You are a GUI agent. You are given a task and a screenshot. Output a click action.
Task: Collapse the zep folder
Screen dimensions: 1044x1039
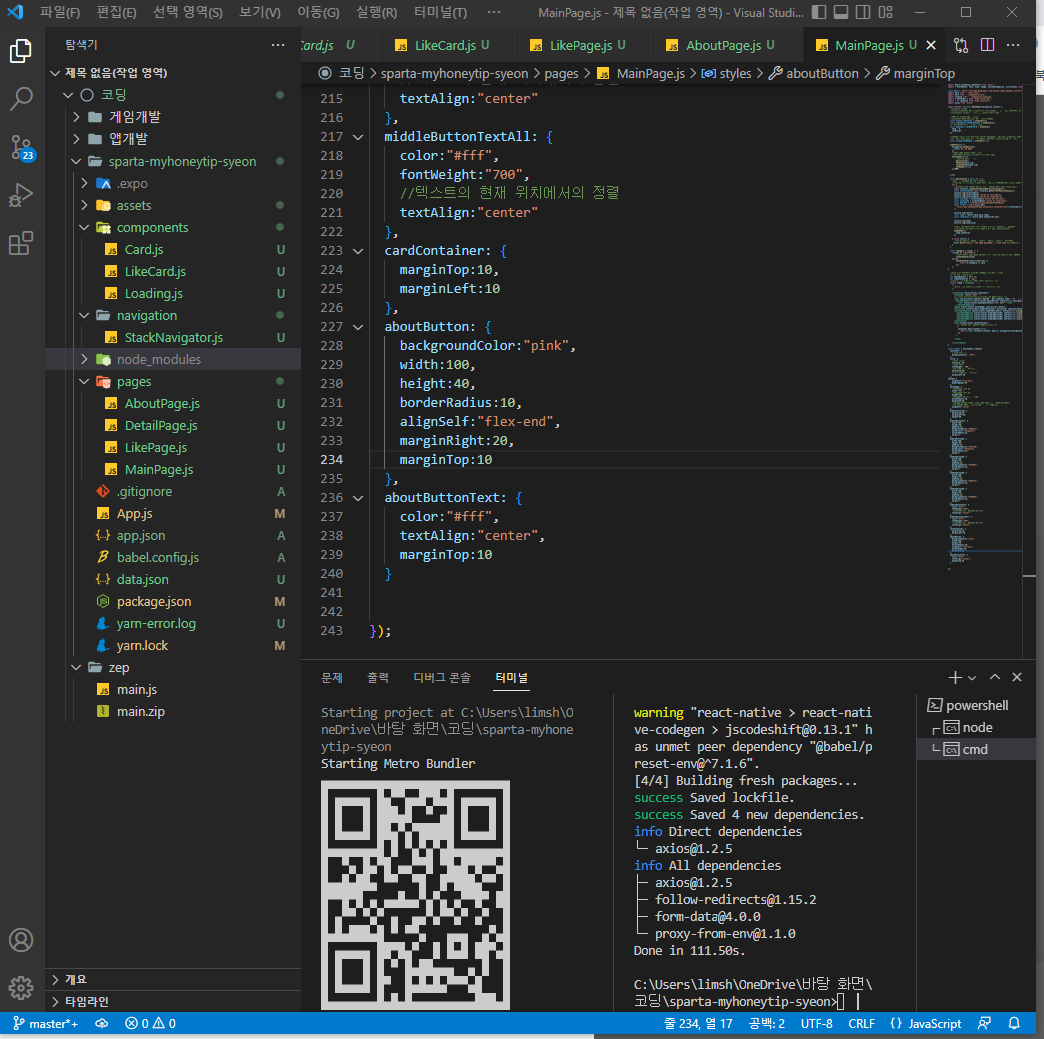click(173, 667)
